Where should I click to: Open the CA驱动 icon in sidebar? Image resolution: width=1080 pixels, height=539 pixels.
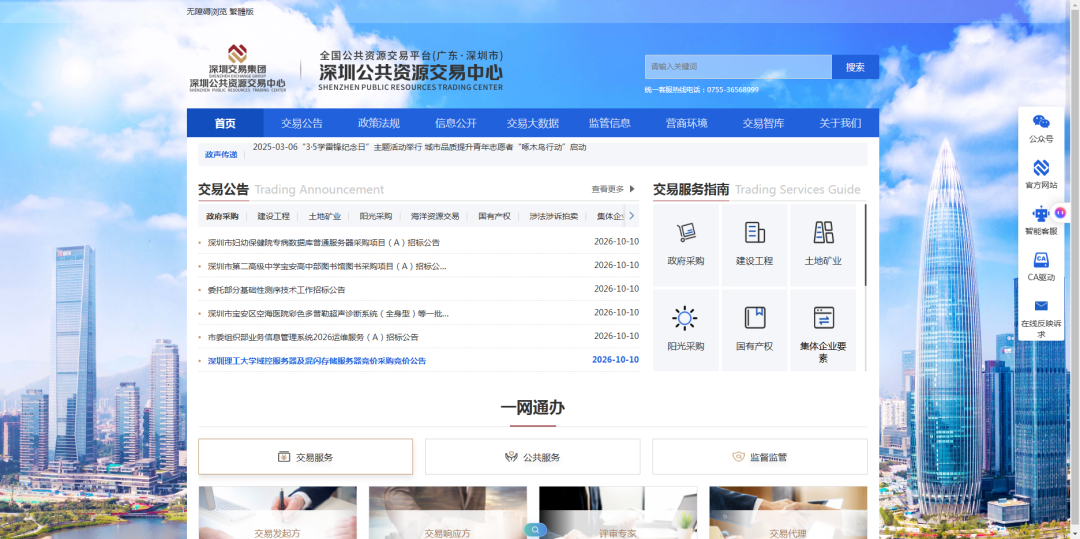click(1041, 260)
